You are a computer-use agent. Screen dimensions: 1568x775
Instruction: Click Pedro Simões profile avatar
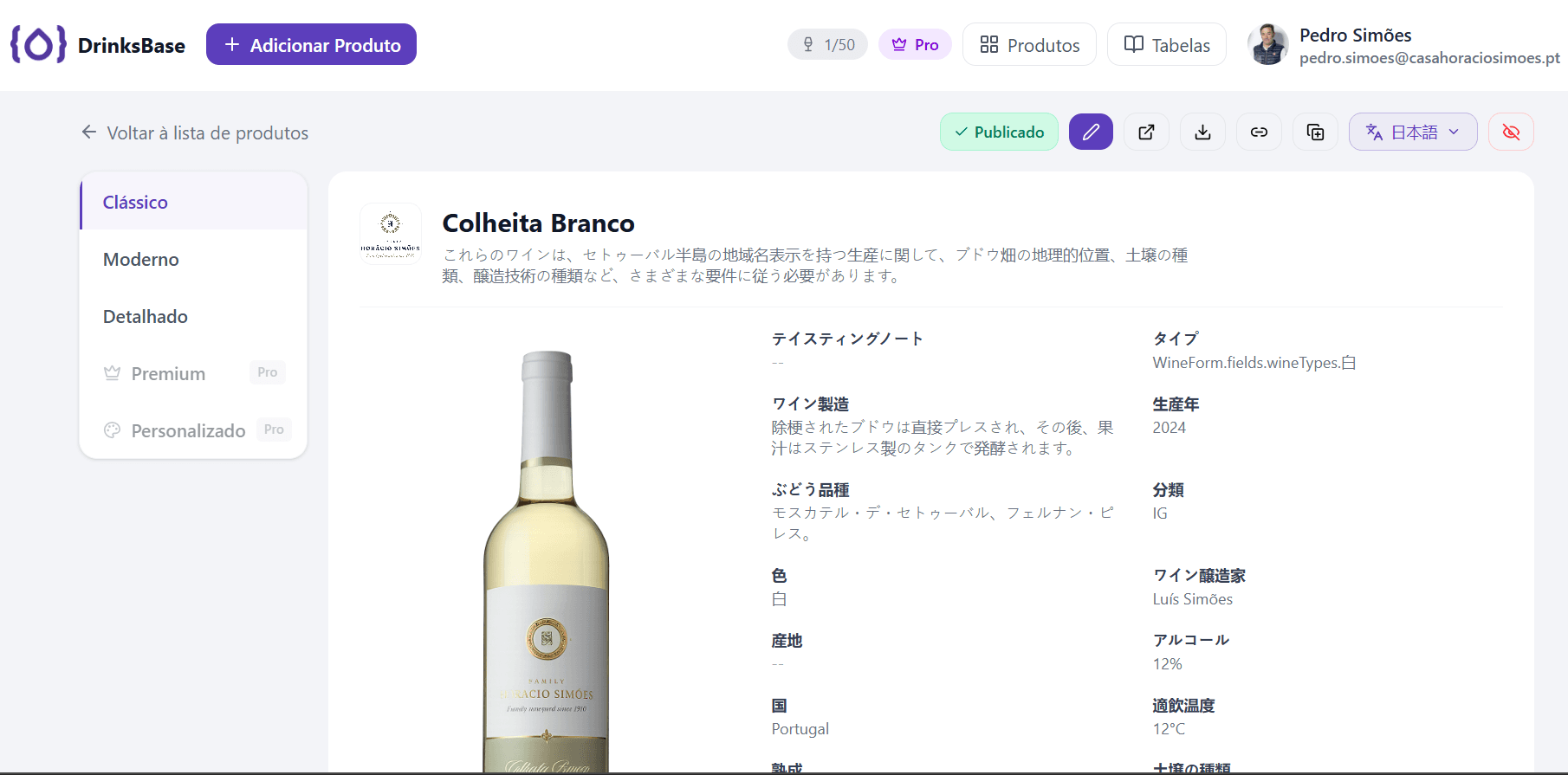tap(1268, 44)
